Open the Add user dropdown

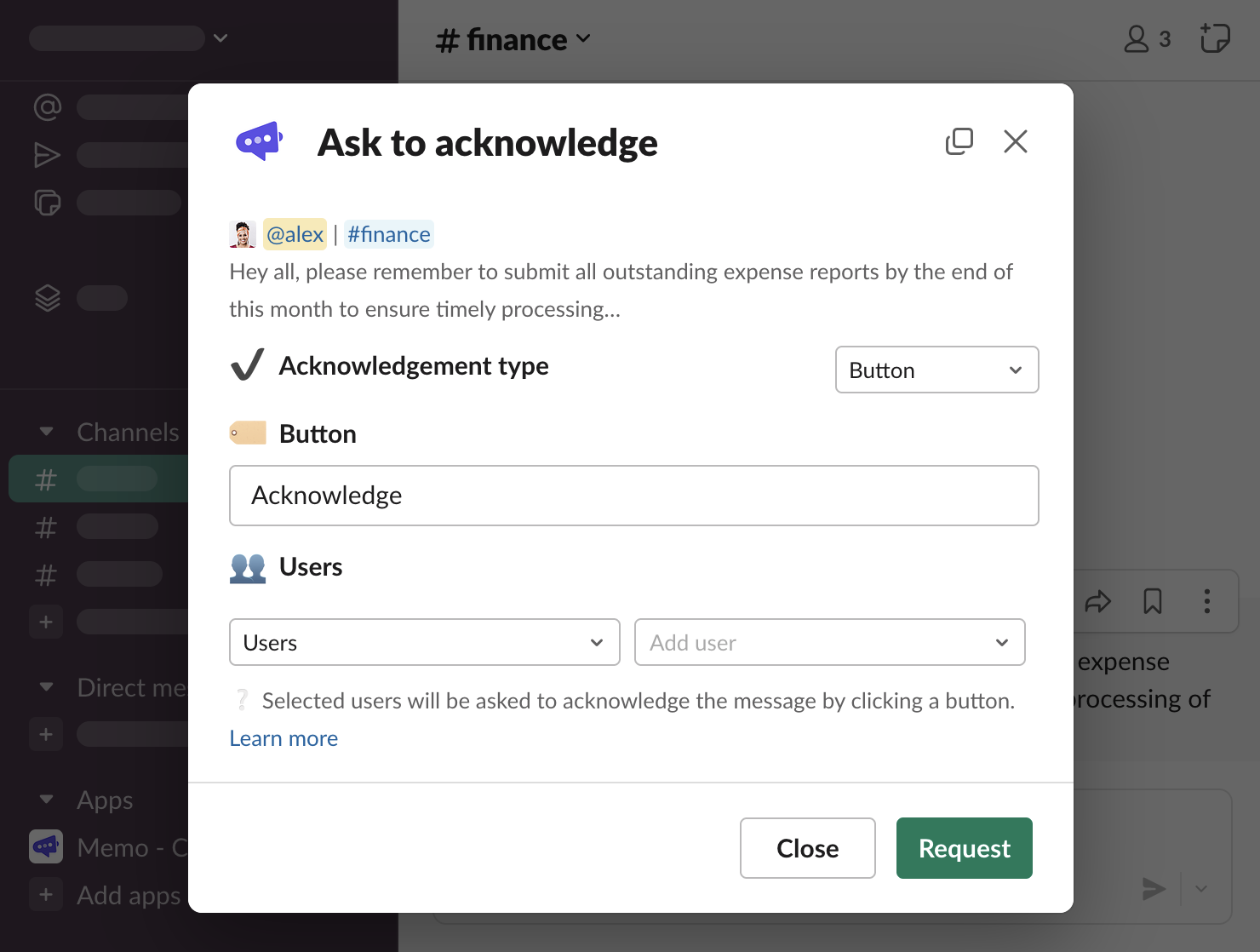829,642
